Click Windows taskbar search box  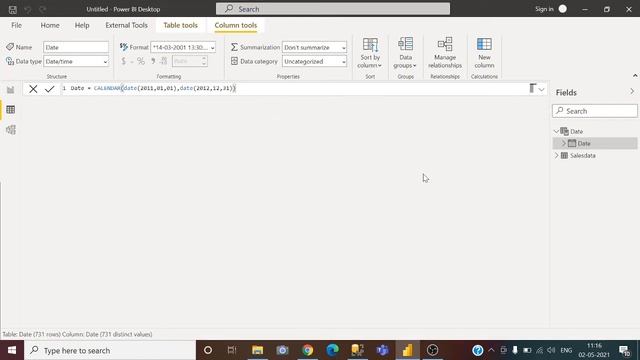110,350
